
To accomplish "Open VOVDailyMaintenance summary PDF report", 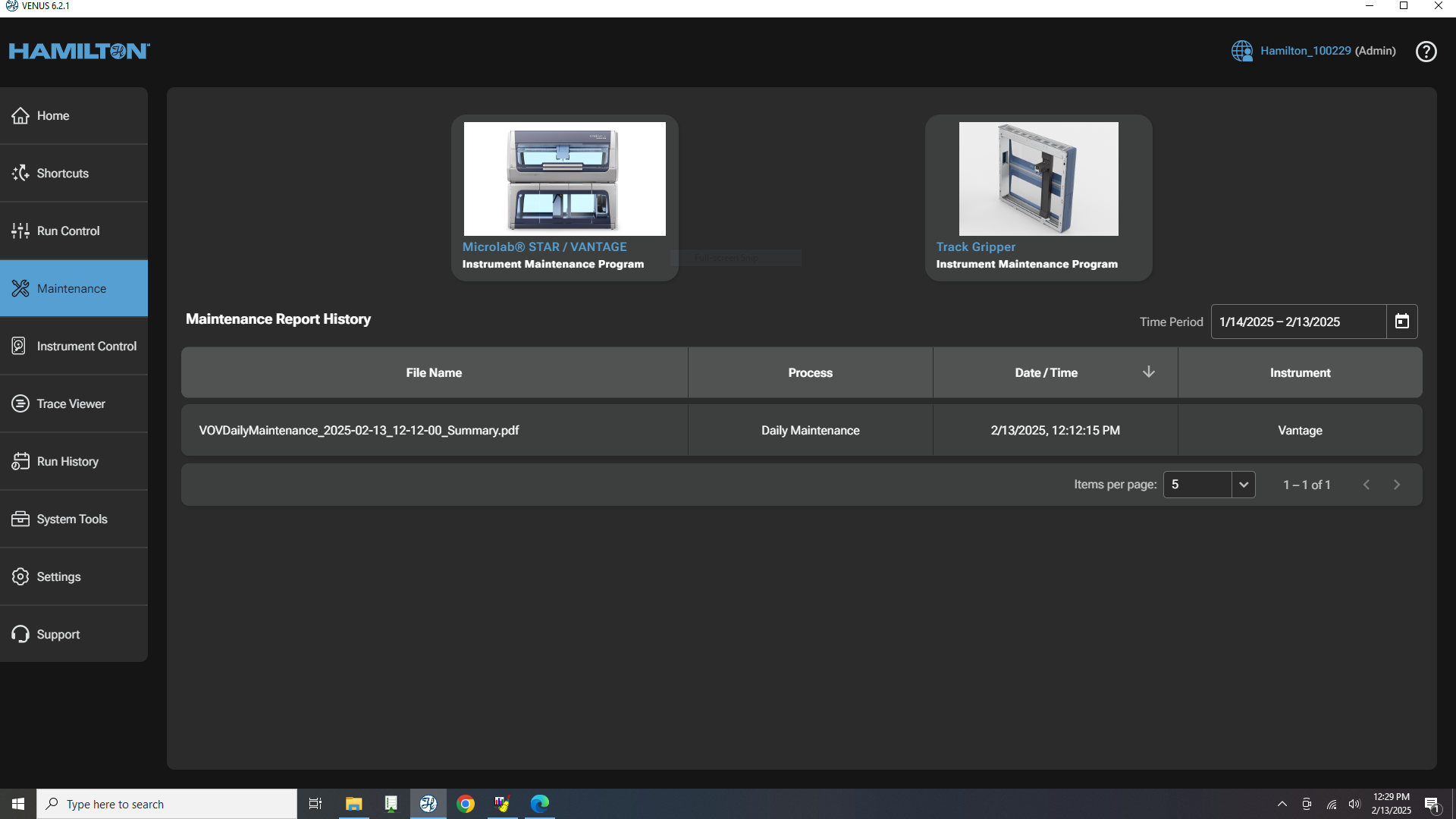I will [x=359, y=431].
